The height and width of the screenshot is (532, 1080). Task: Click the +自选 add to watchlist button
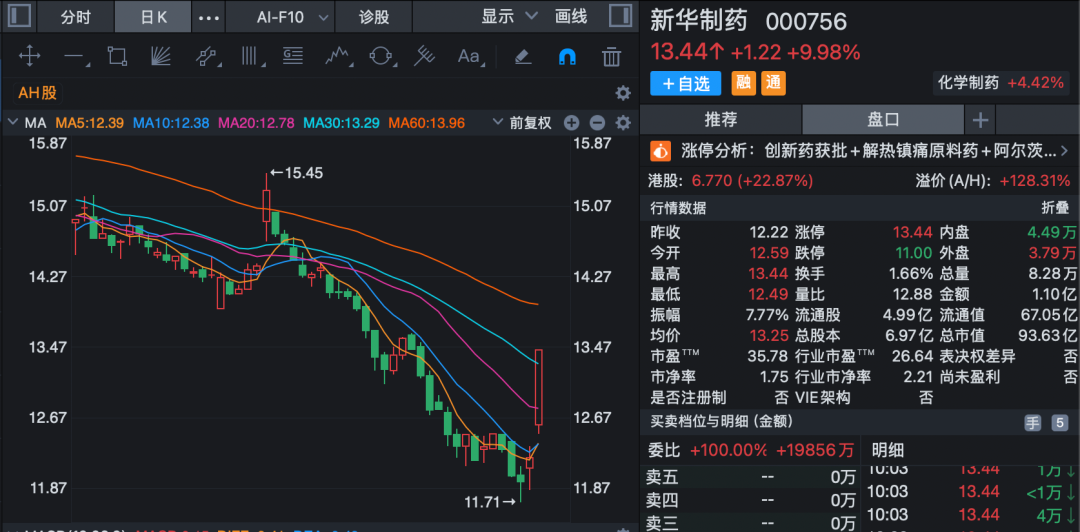[685, 83]
